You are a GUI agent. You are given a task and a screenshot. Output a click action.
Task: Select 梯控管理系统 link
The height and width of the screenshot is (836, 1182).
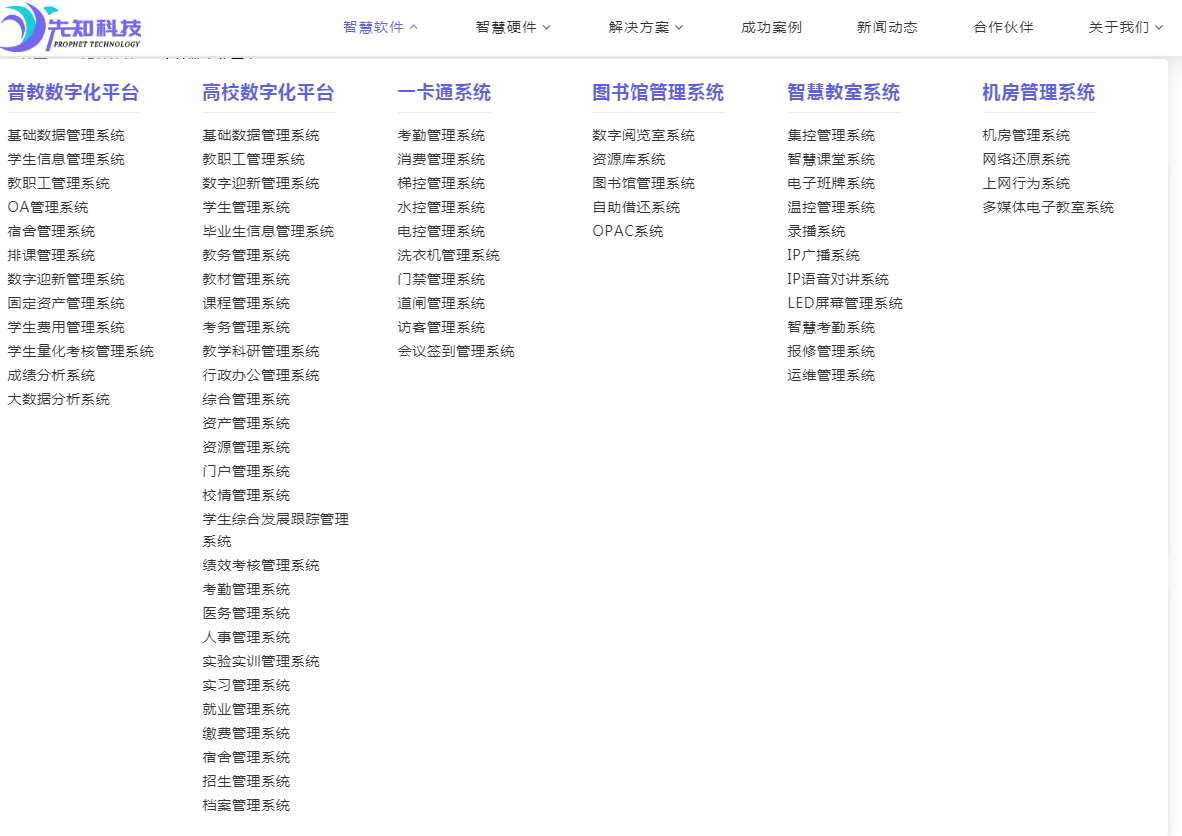442,183
